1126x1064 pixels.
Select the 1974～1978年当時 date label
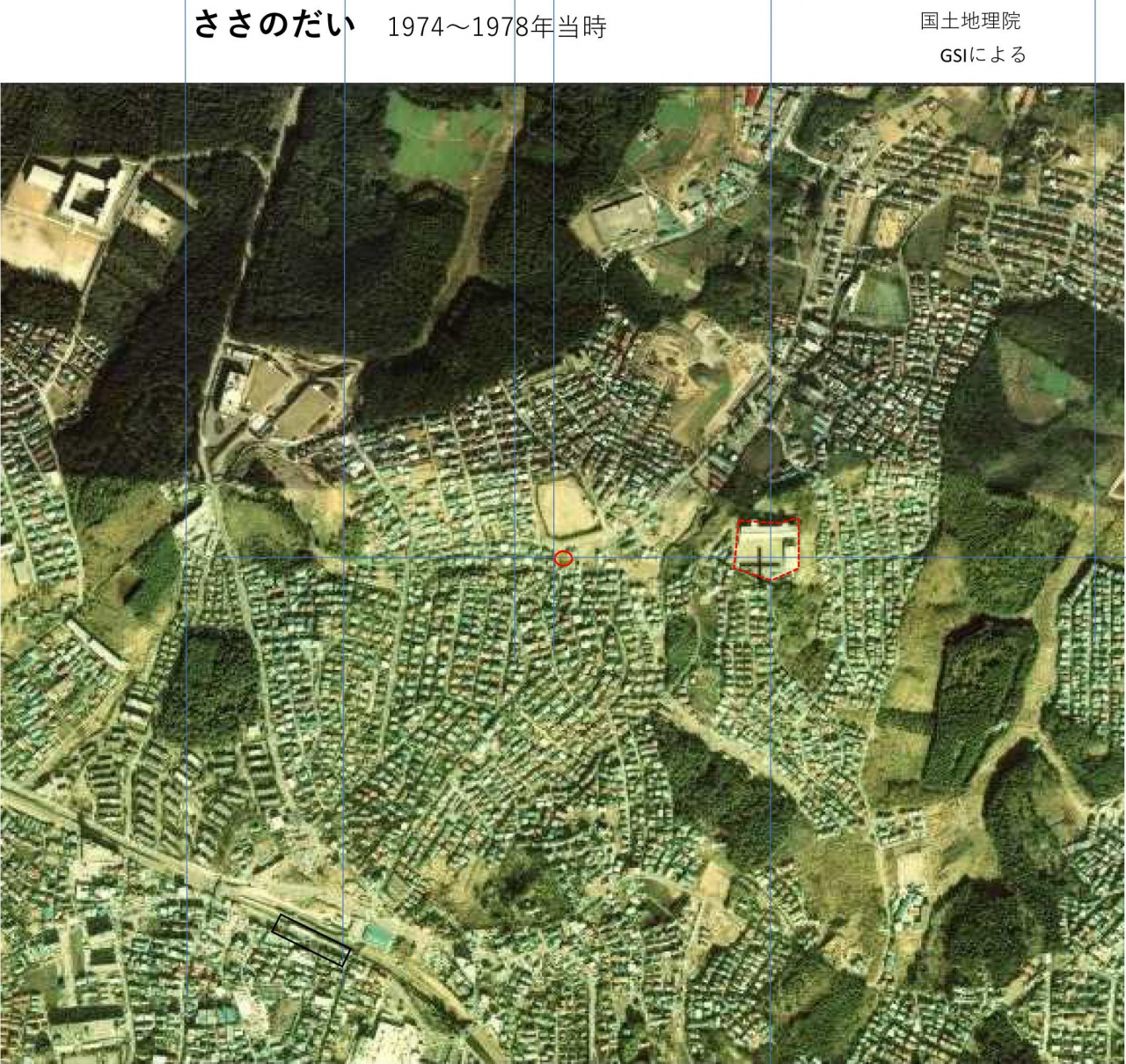[497, 27]
